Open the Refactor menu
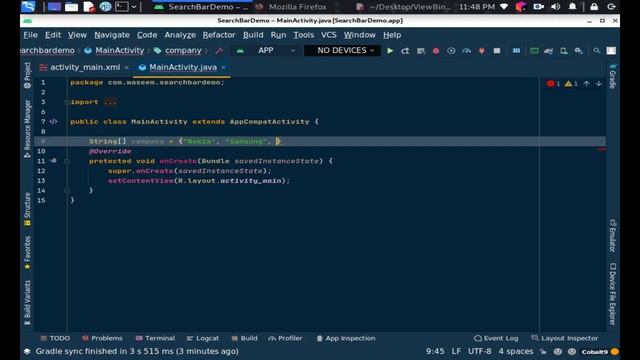Screen dimensions: 640x360 click(219, 35)
